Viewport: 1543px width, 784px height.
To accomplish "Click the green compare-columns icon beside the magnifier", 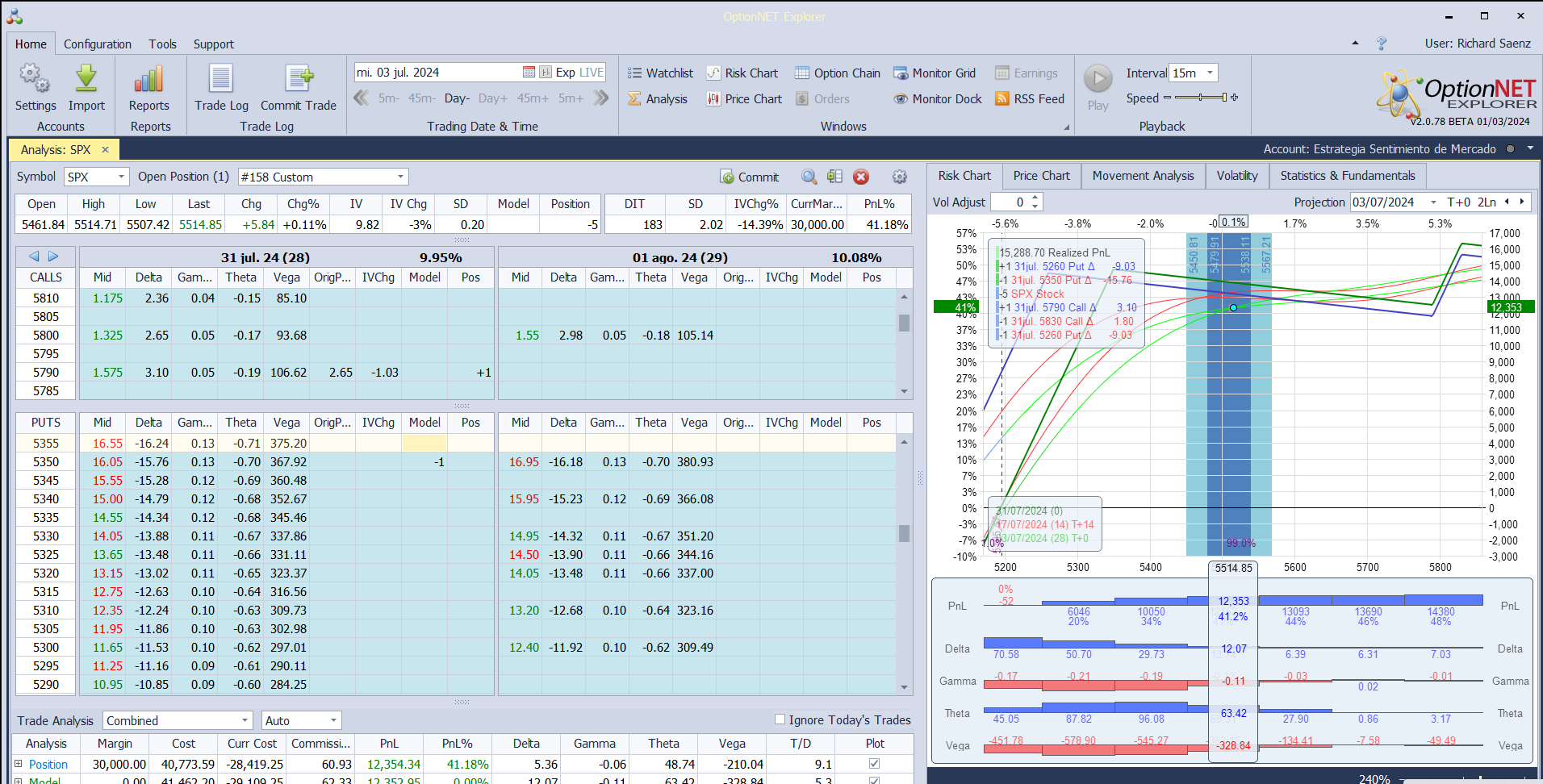I will coord(834,177).
